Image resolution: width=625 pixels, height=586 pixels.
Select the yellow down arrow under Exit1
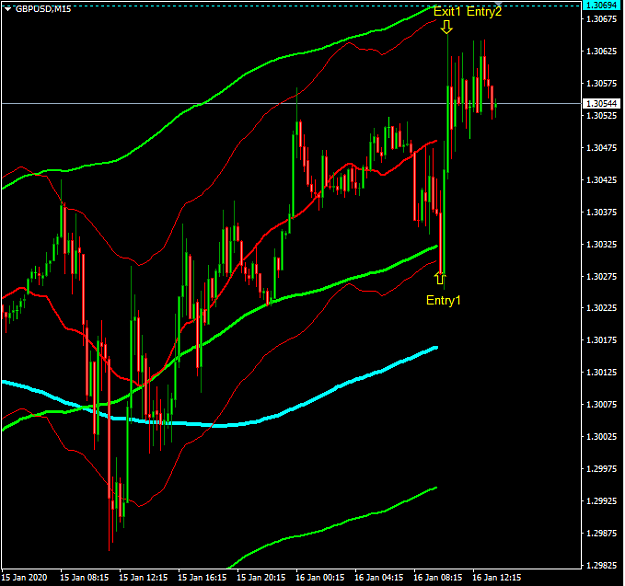tap(447, 27)
